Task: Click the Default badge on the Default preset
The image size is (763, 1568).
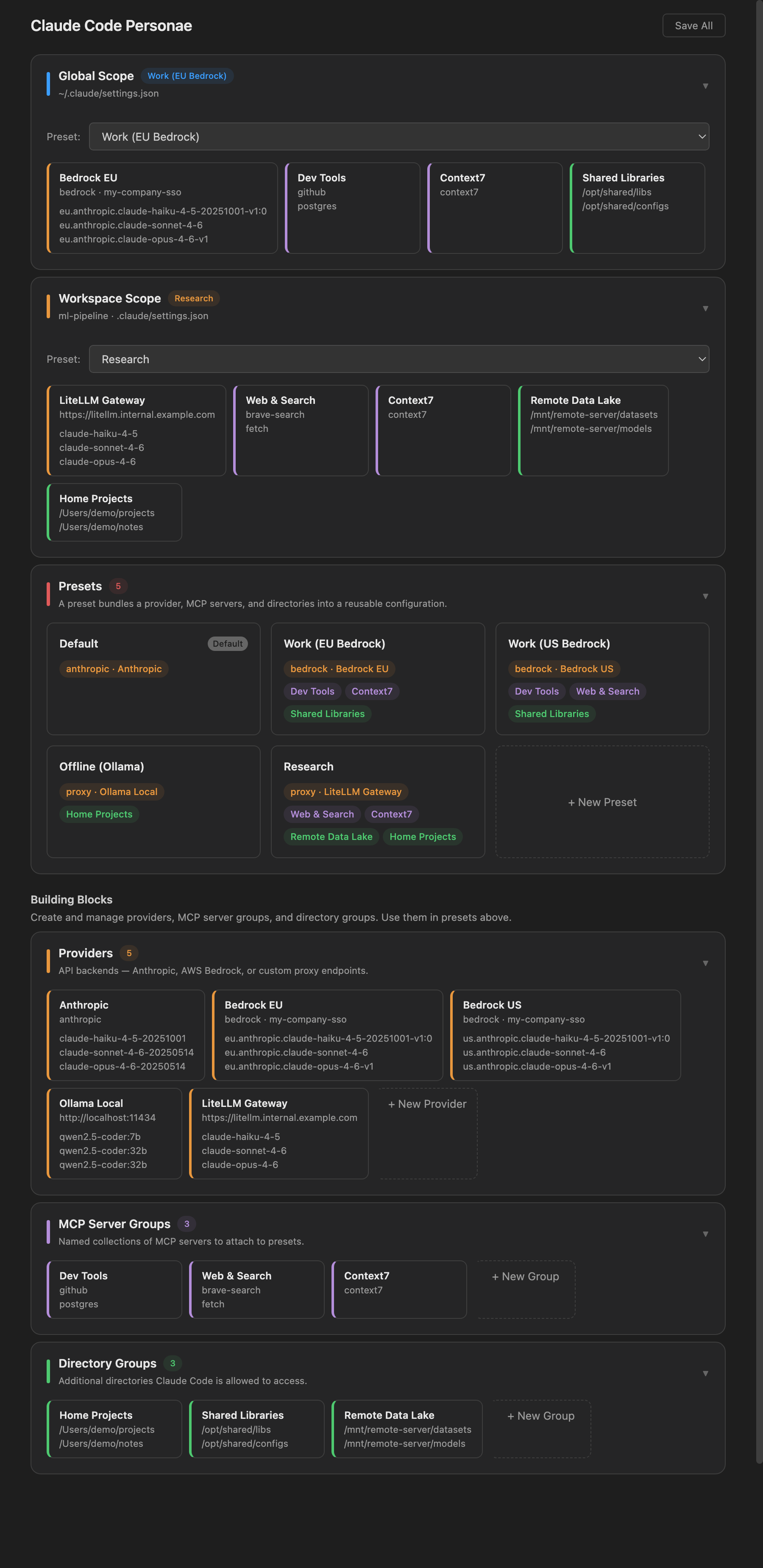Action: [x=227, y=643]
